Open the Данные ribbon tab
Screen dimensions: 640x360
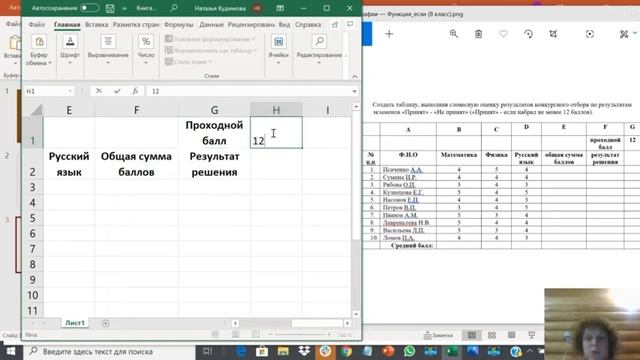click(211, 24)
